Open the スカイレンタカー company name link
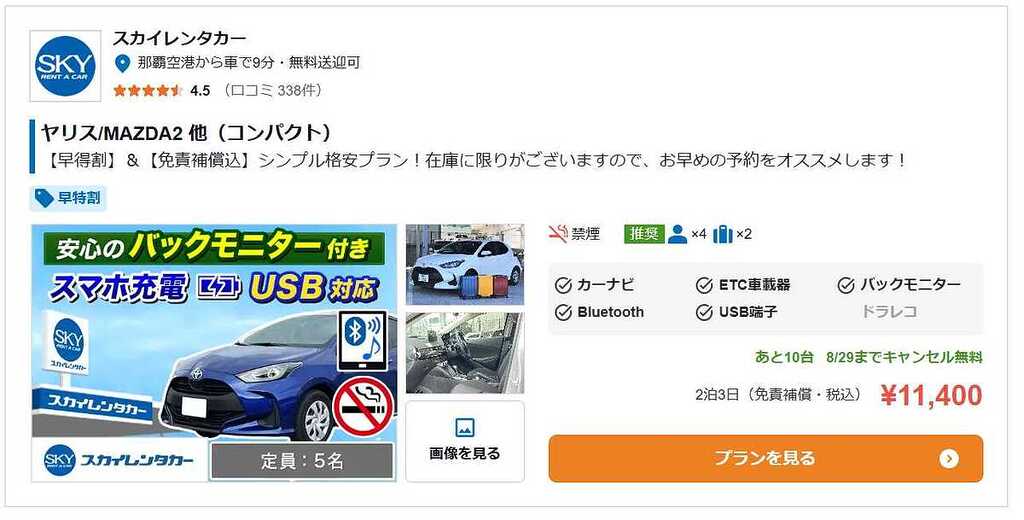Image resolution: width=1024 pixels, height=520 pixels. pyautogui.click(x=180, y=39)
